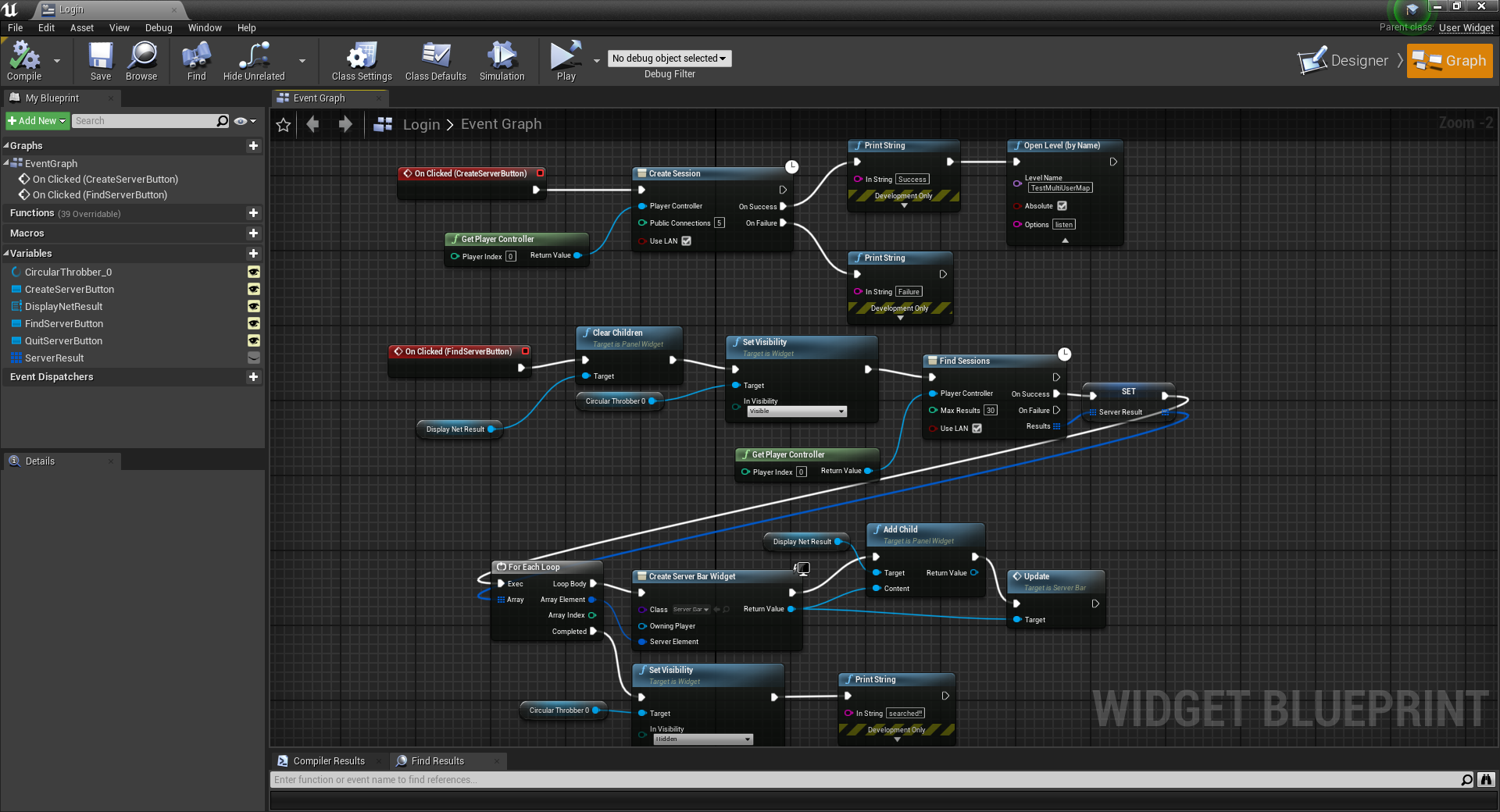Select ServerResult variable

click(54, 358)
